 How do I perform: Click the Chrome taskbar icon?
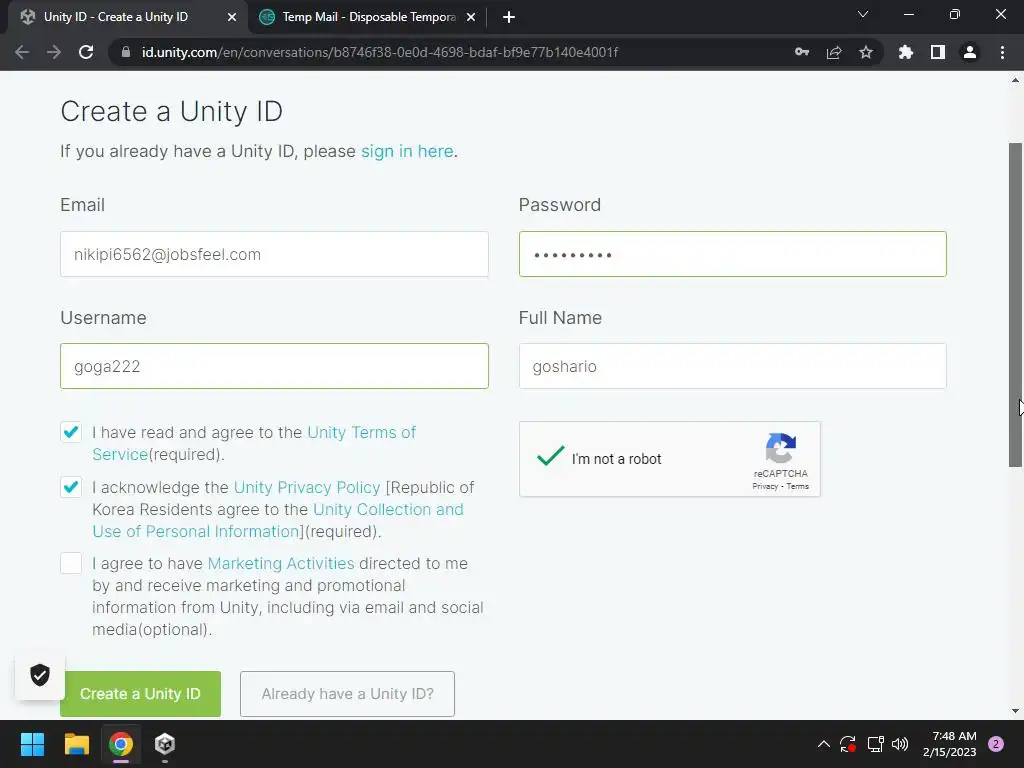pos(121,744)
